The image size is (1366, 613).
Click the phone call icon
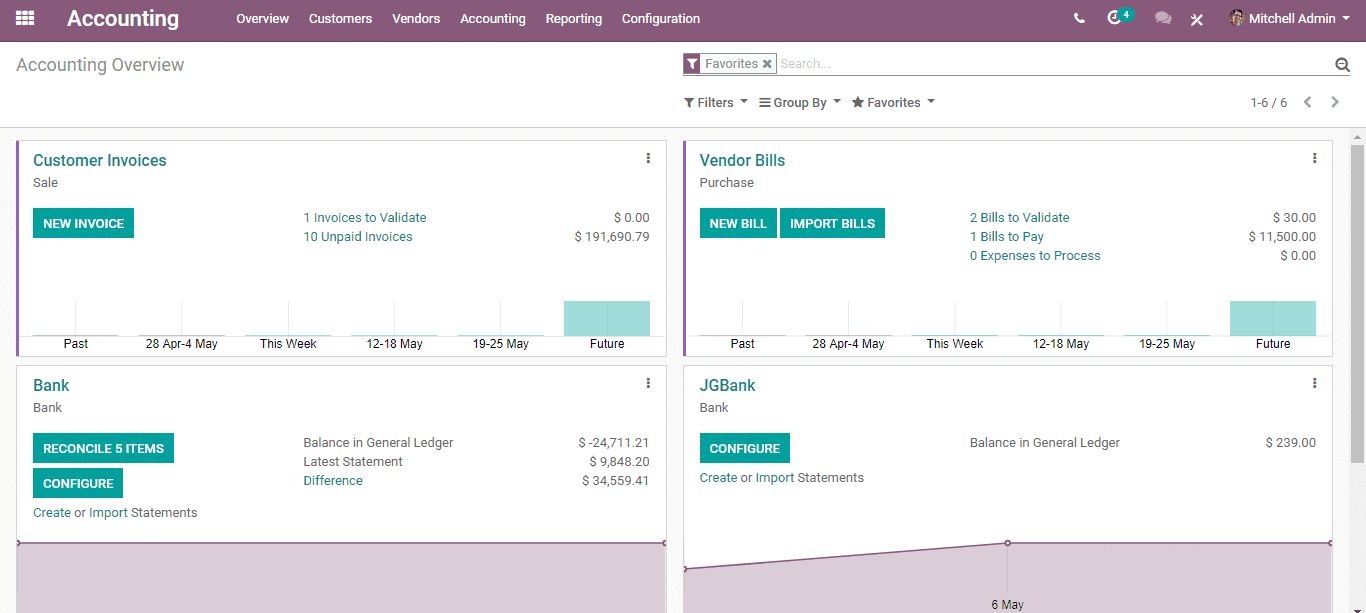pyautogui.click(x=1079, y=18)
